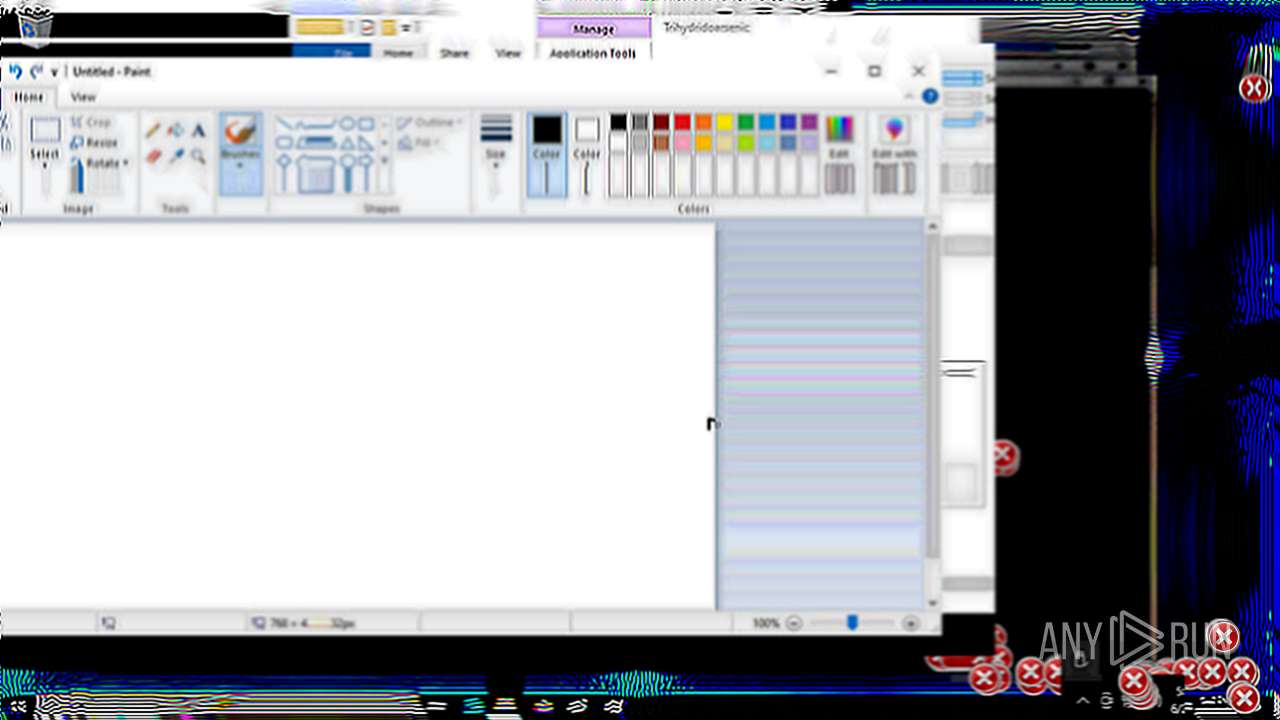Pick the red palette swatch
This screenshot has height=720, width=1280.
click(682, 122)
